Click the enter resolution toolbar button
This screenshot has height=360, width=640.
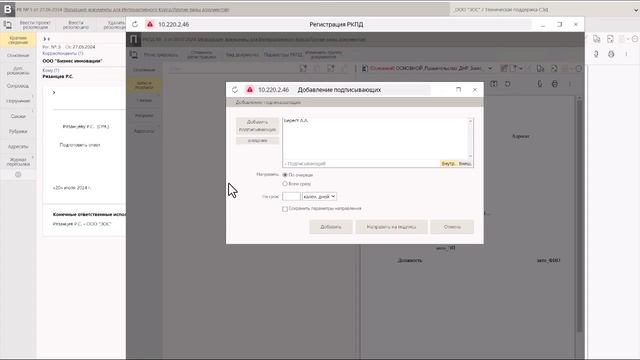click(x=76, y=25)
